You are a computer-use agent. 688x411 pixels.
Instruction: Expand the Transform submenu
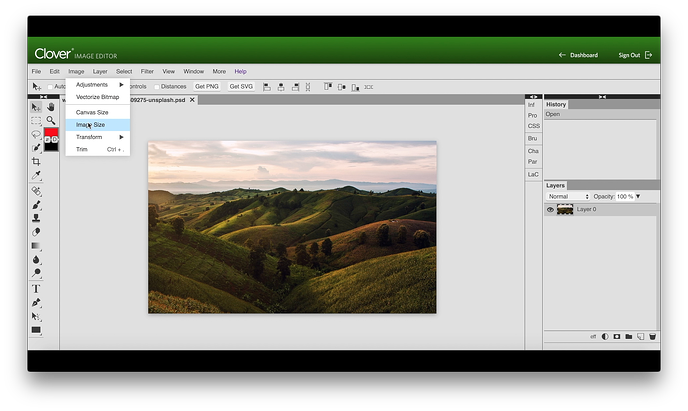(98, 137)
